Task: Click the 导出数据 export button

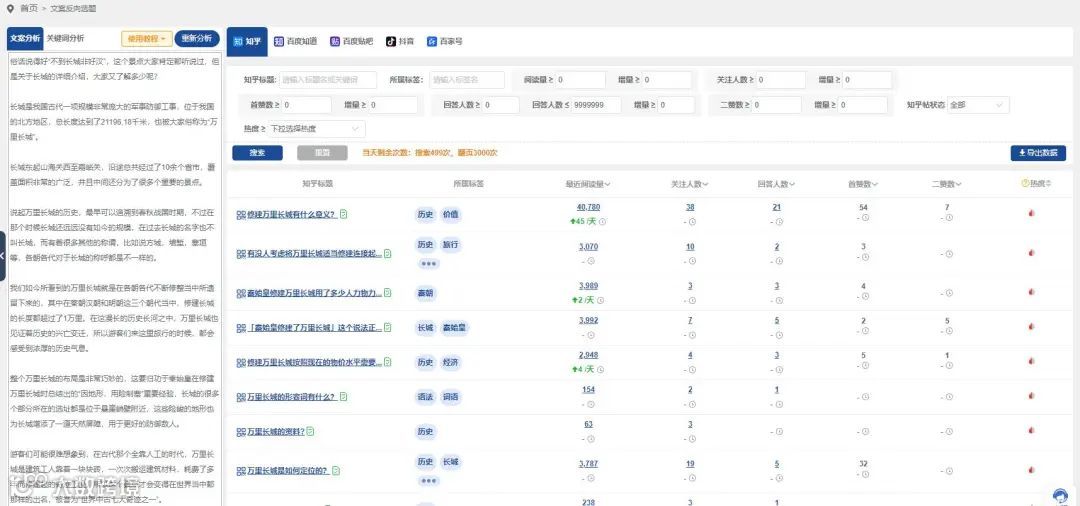Action: [x=1038, y=153]
